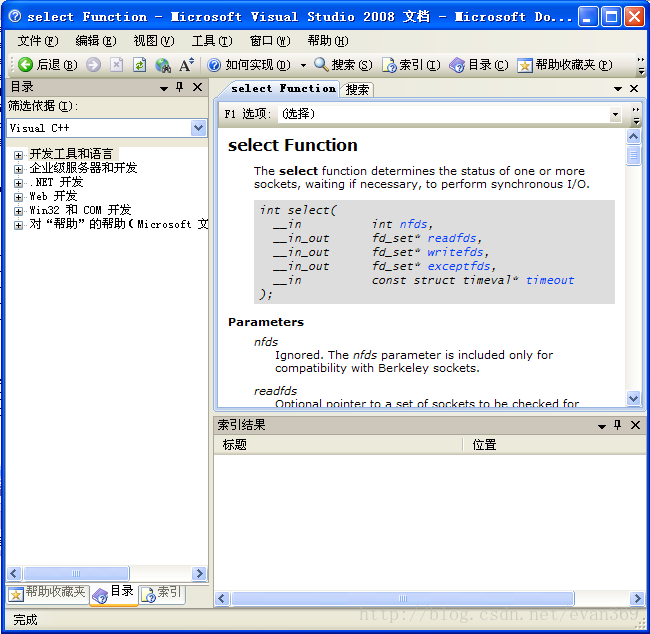
Task: Click document scroll down arrow
Action: pos(633,398)
